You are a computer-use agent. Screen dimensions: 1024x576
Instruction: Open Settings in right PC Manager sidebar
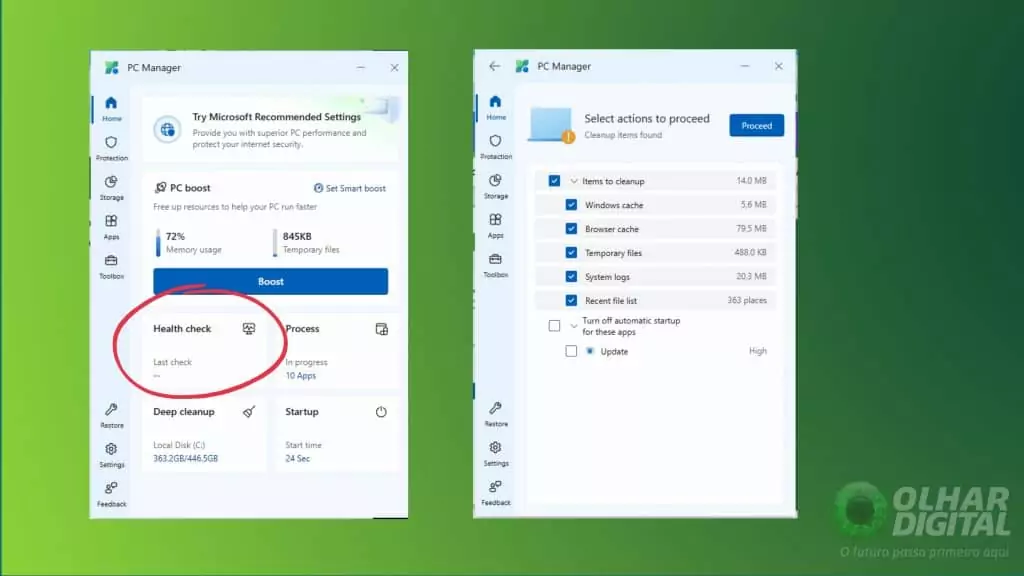coord(496,454)
